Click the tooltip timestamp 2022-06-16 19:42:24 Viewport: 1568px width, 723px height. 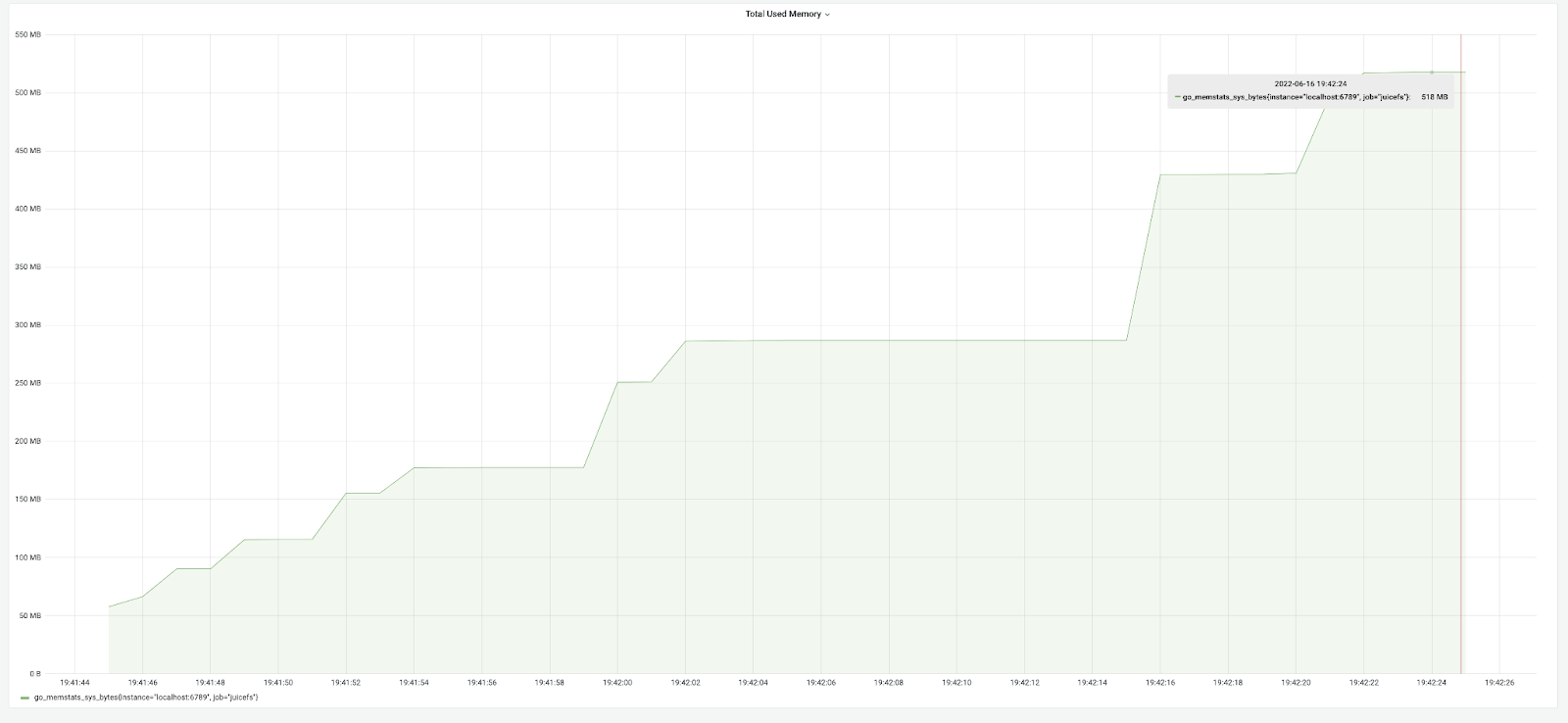pyautogui.click(x=1310, y=83)
